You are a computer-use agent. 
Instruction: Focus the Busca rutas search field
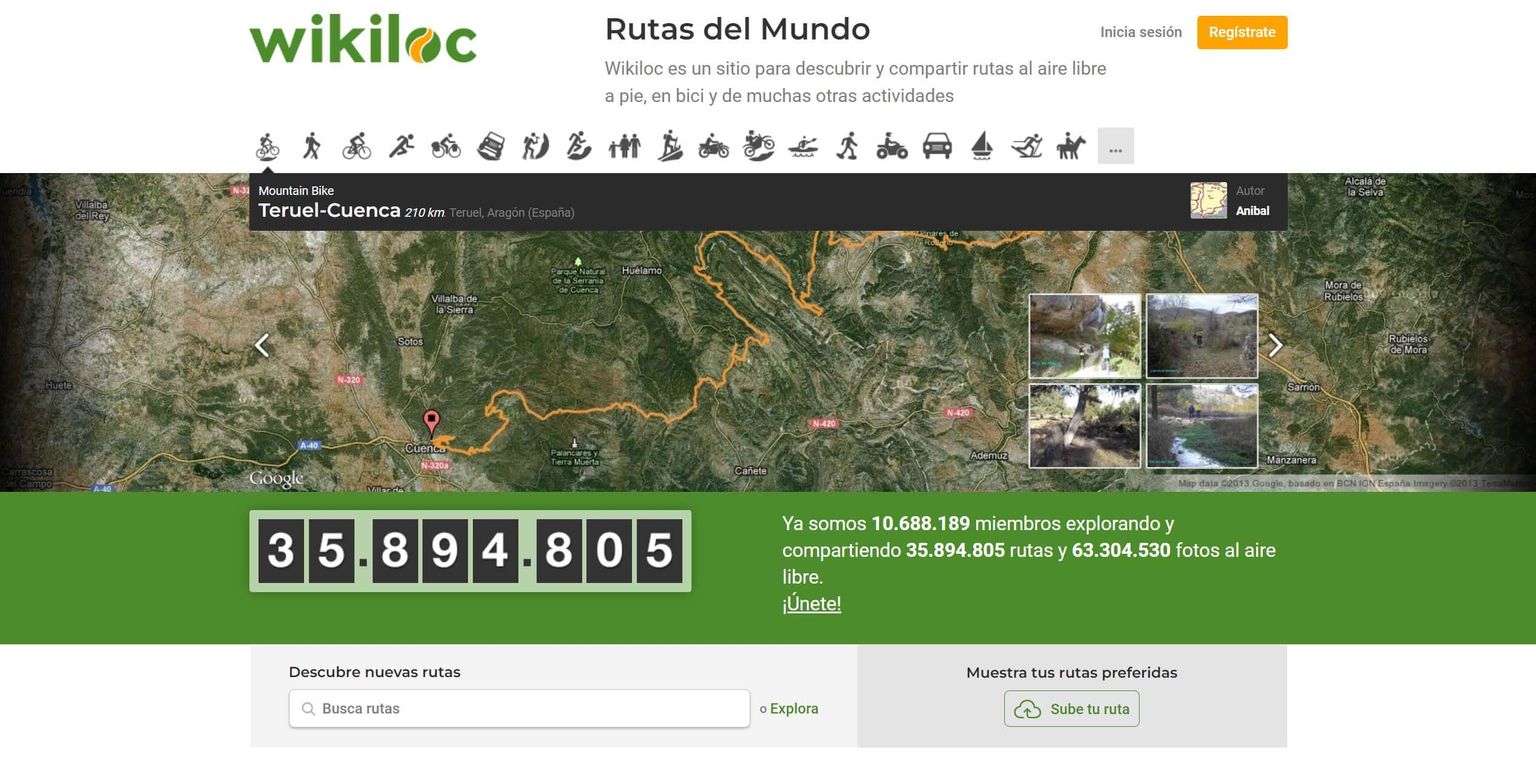point(519,709)
